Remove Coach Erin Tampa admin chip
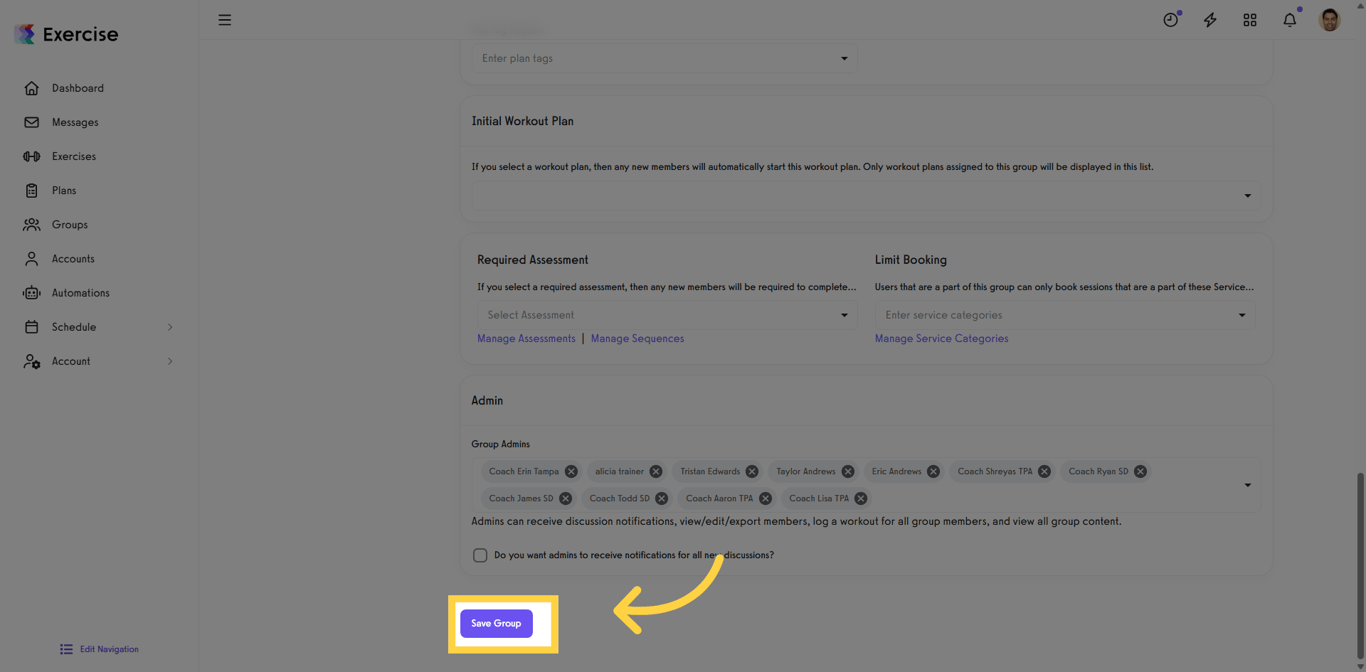The height and width of the screenshot is (672, 1366). coord(571,472)
